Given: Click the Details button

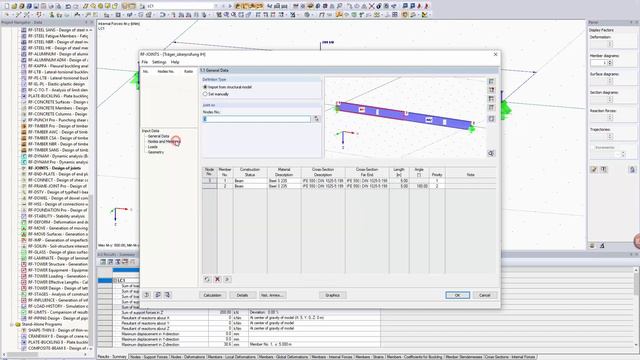Looking at the screenshot, I should (242, 295).
